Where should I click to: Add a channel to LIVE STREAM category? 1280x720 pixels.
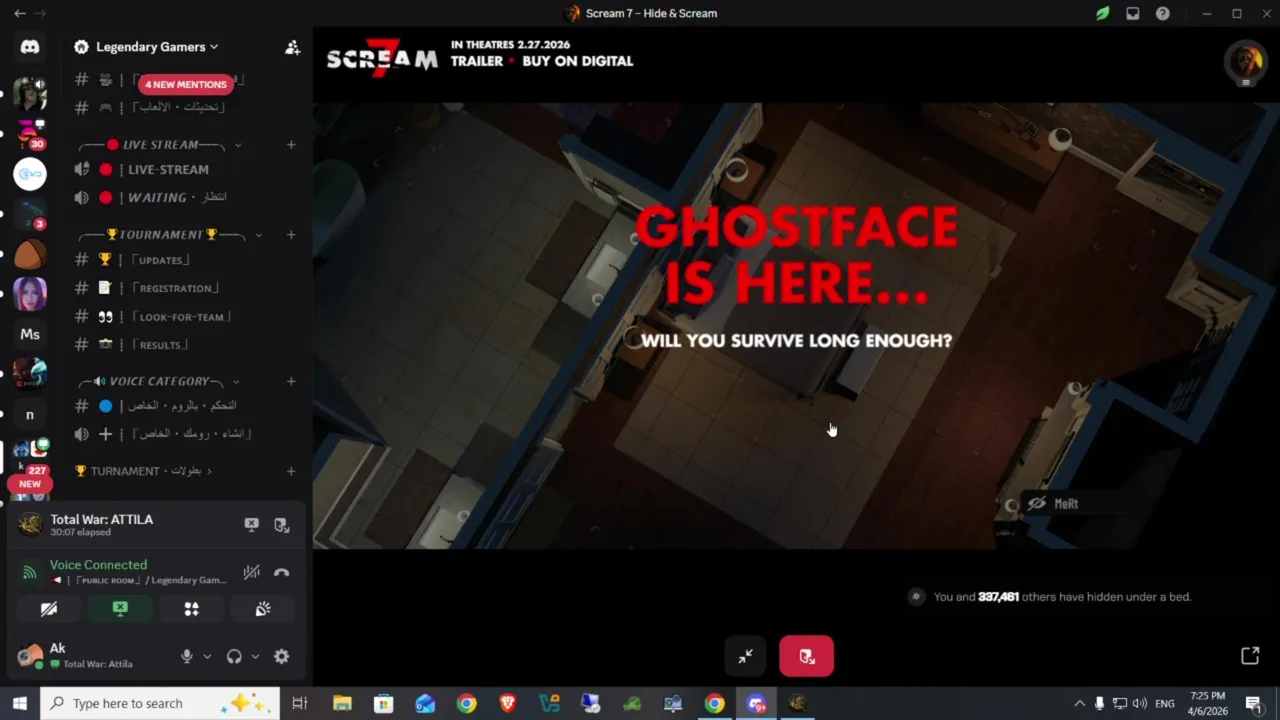click(x=291, y=145)
